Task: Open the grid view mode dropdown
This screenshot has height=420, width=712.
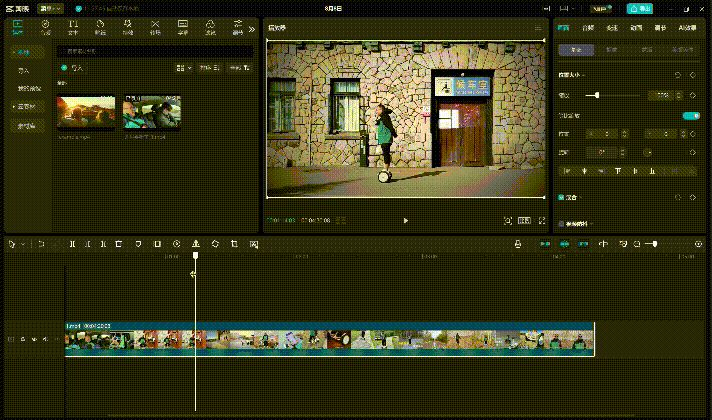Action: tap(183, 68)
